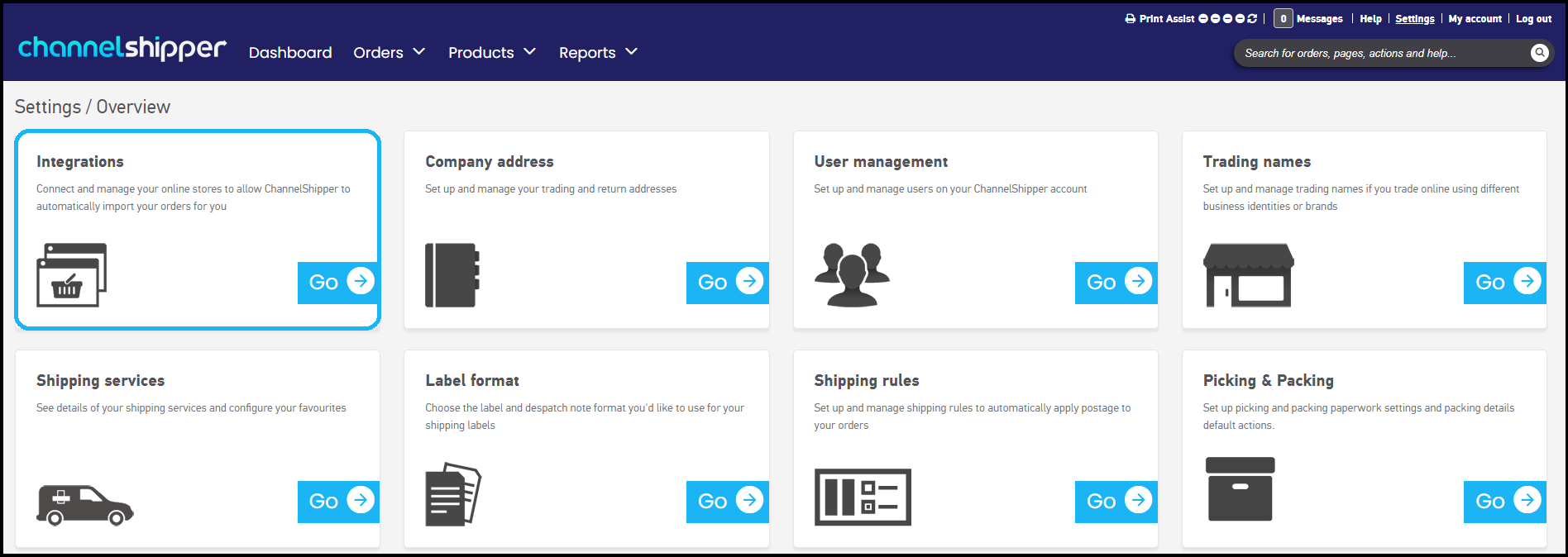
Task: Click the Trading names card title
Action: pyautogui.click(x=1256, y=161)
